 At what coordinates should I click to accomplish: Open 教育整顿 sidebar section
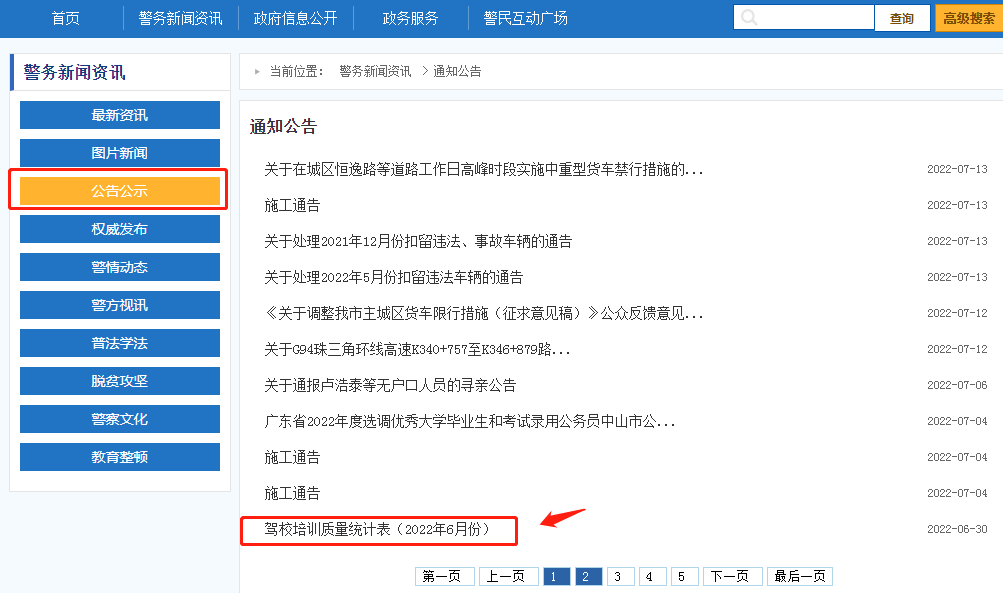[x=120, y=457]
